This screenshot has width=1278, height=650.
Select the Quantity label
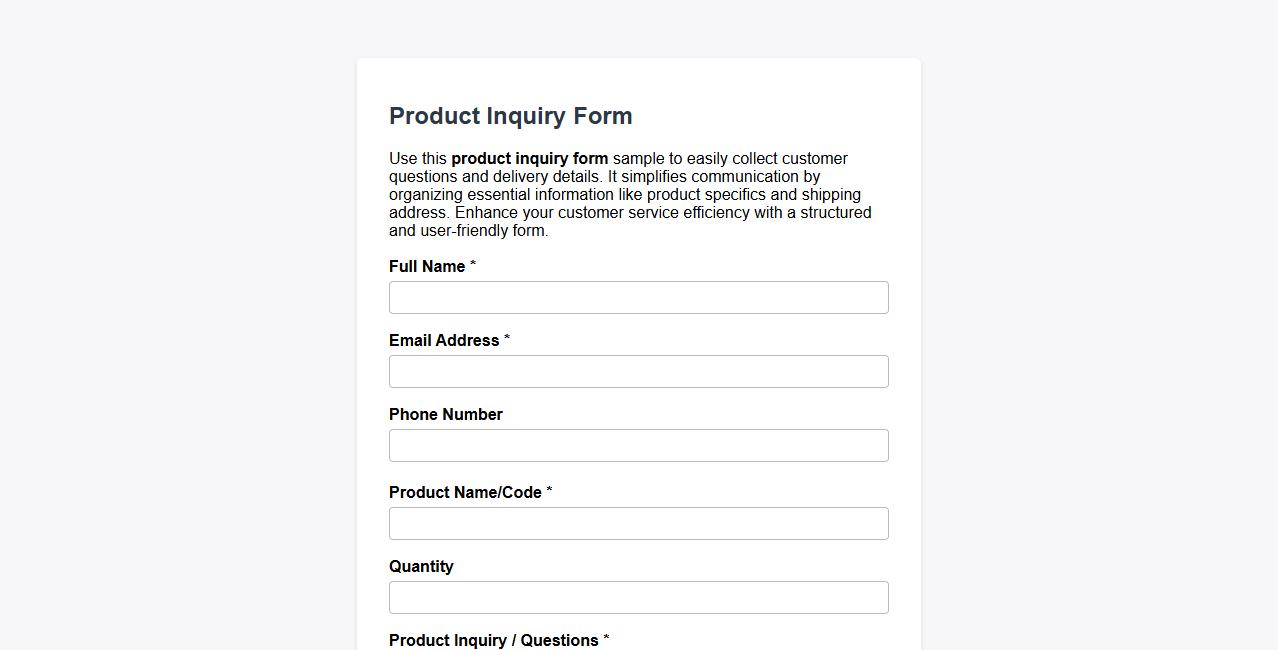pyautogui.click(x=421, y=566)
